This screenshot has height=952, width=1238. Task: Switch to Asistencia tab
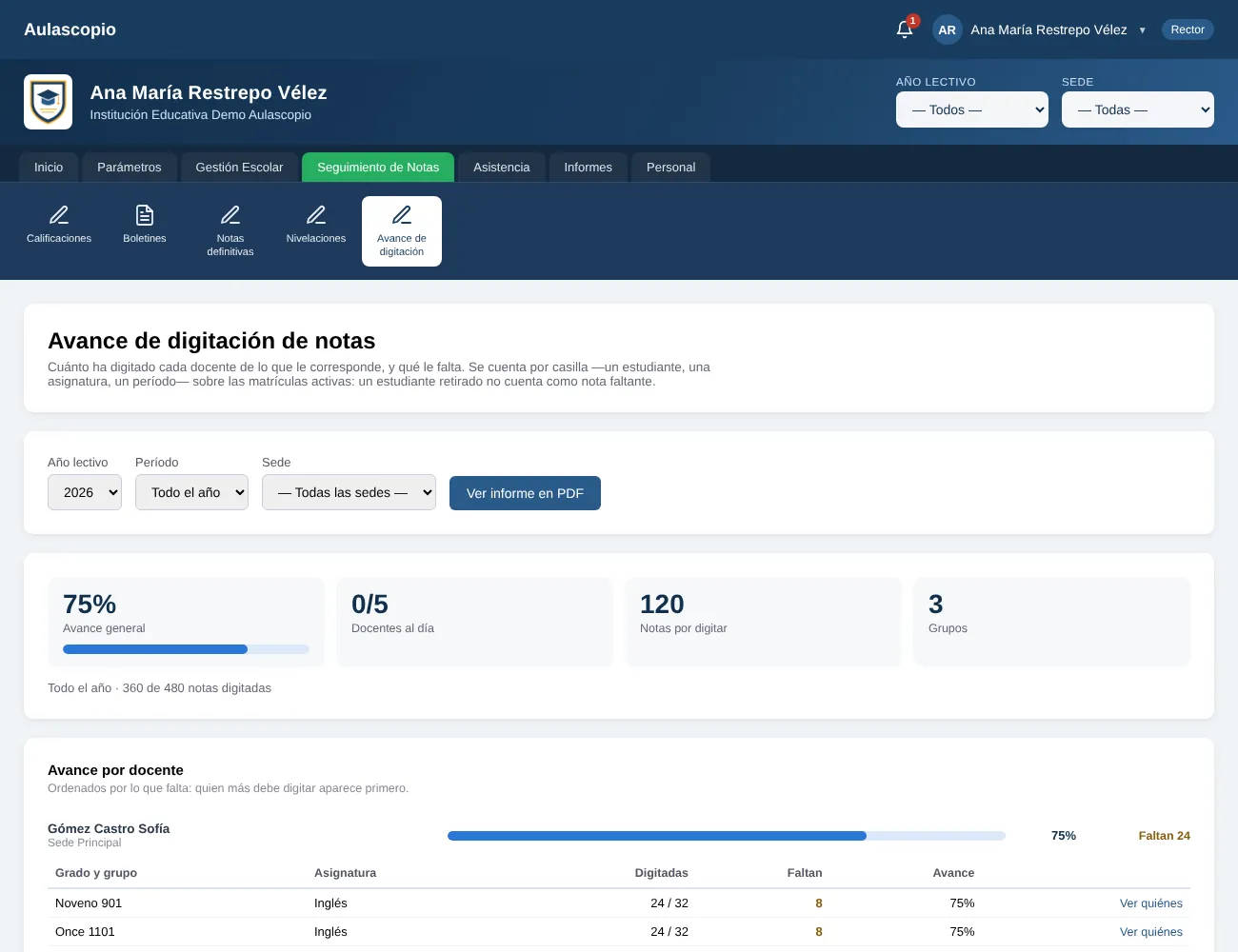[x=501, y=167]
